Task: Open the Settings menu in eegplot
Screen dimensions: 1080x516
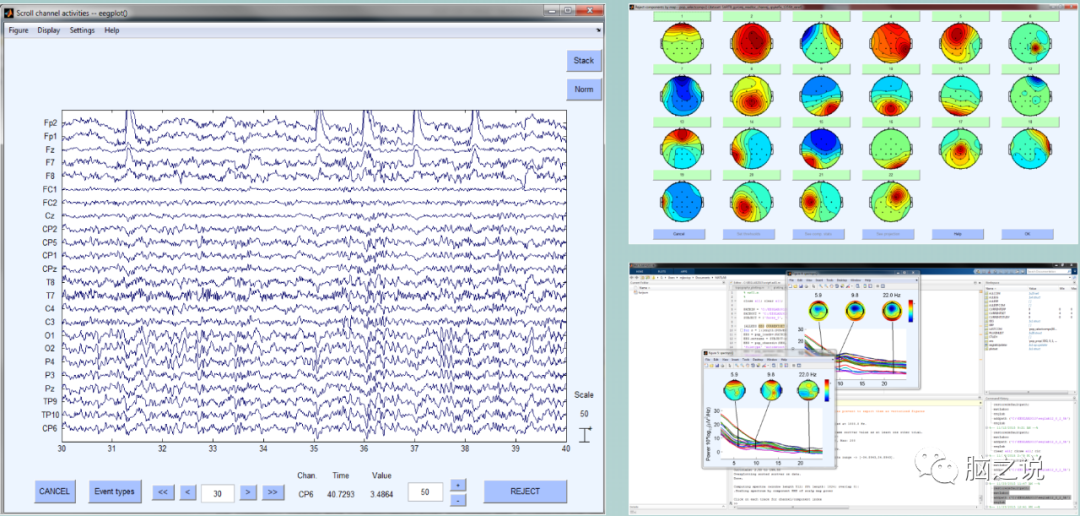Action: pyautogui.click(x=82, y=31)
